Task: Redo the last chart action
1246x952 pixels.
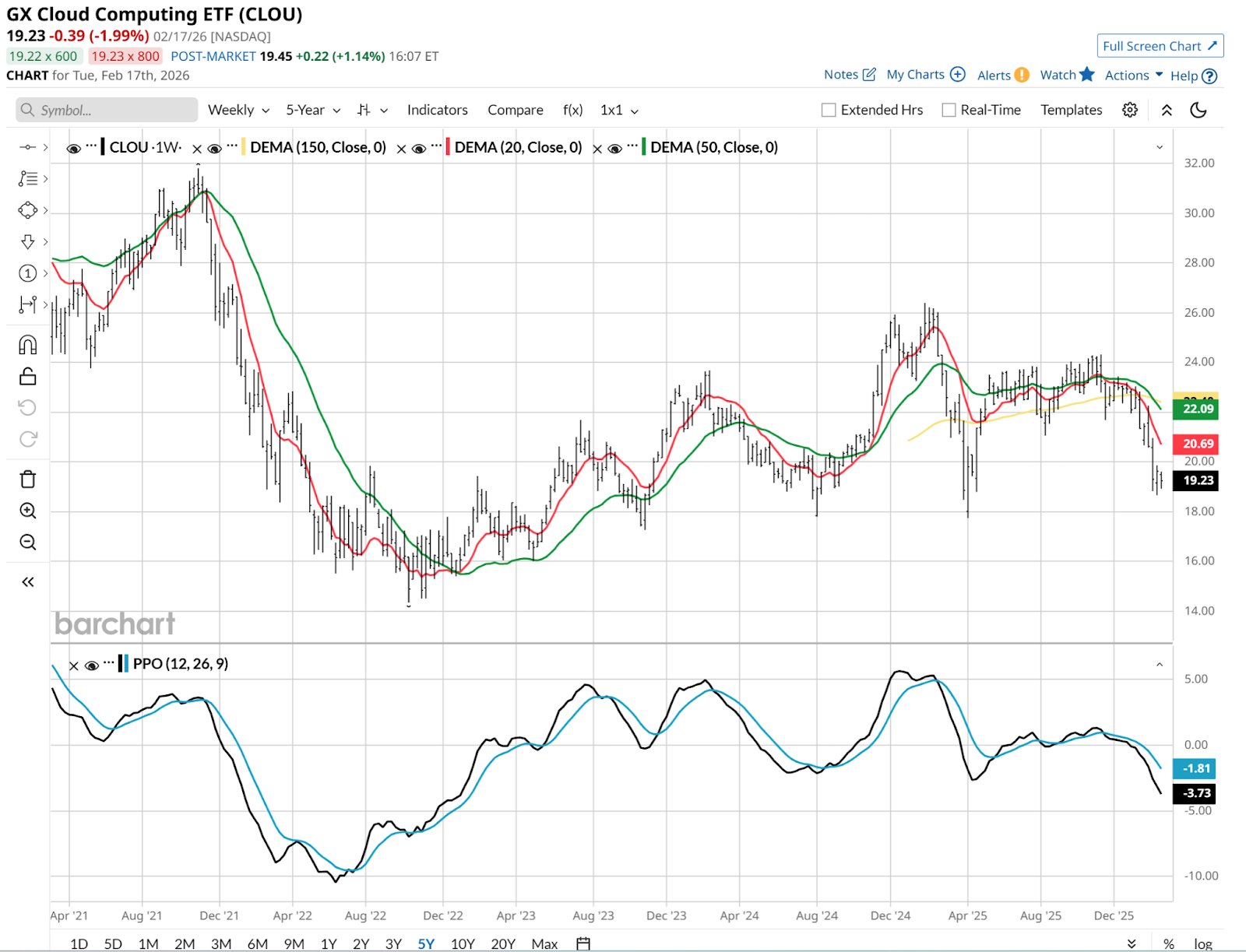Action: pyautogui.click(x=27, y=439)
